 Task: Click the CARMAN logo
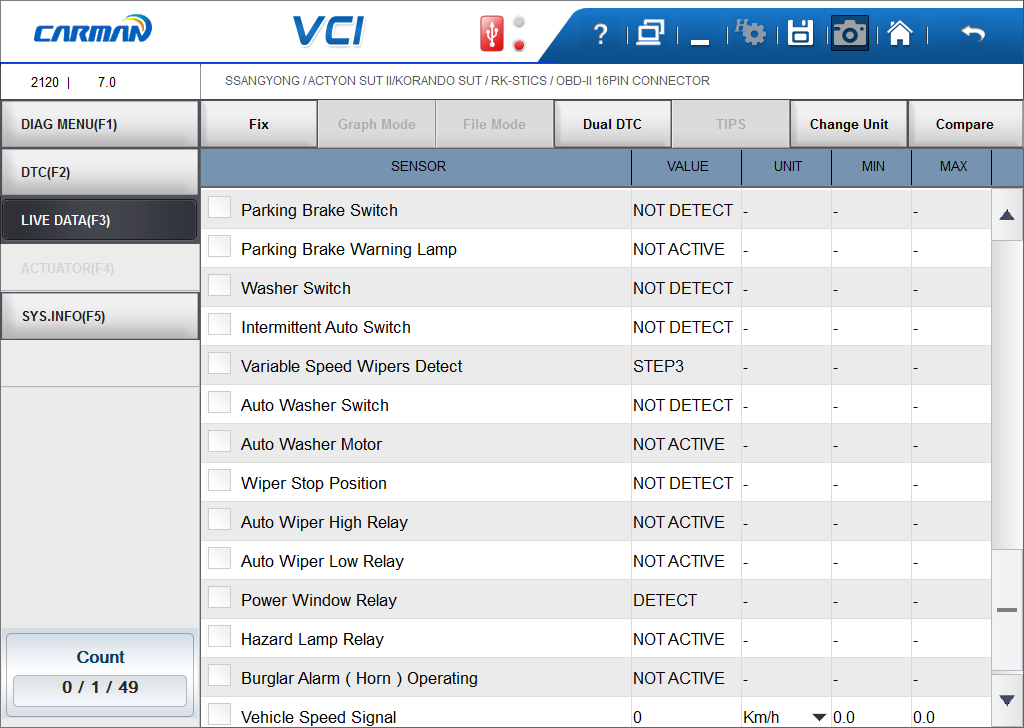93,30
